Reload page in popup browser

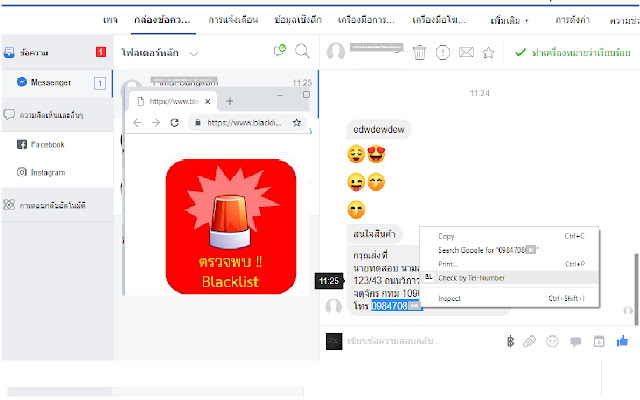point(174,122)
